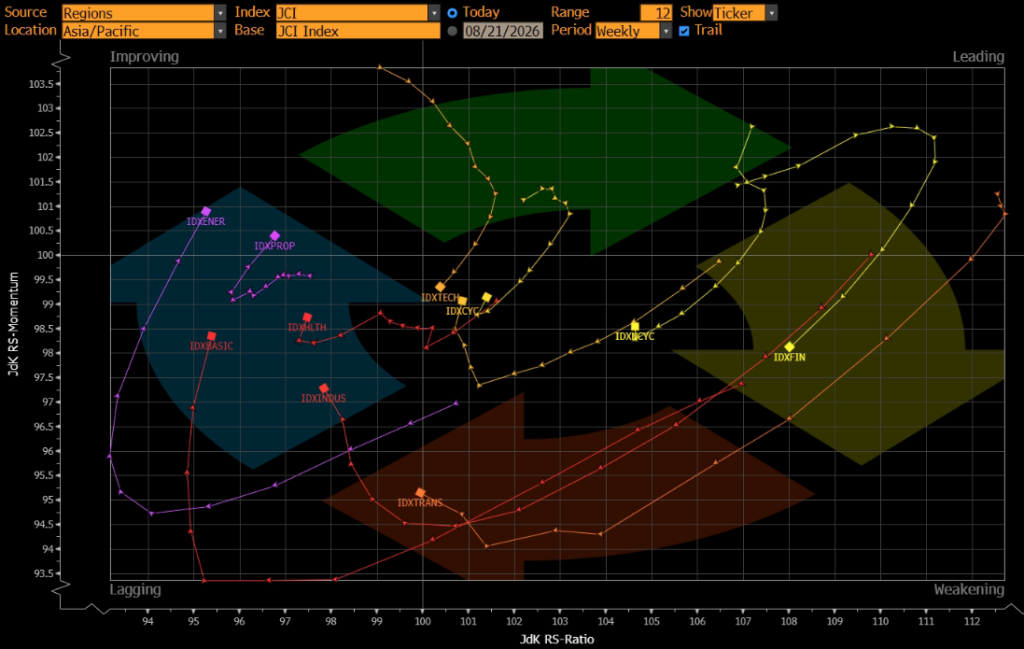Click the IDXTRANS diamond marker

pos(421,493)
